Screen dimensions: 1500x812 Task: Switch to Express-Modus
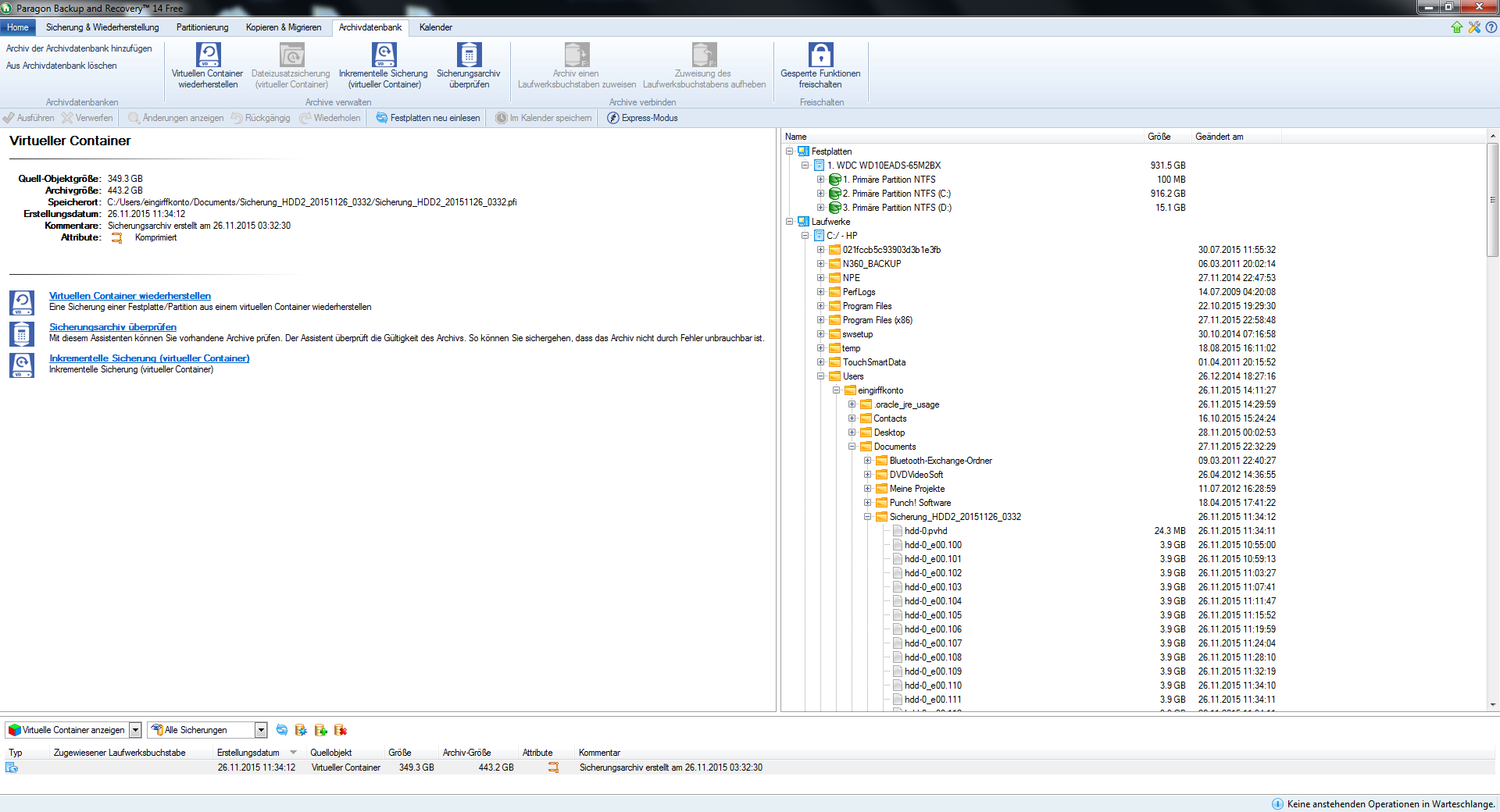[x=642, y=118]
